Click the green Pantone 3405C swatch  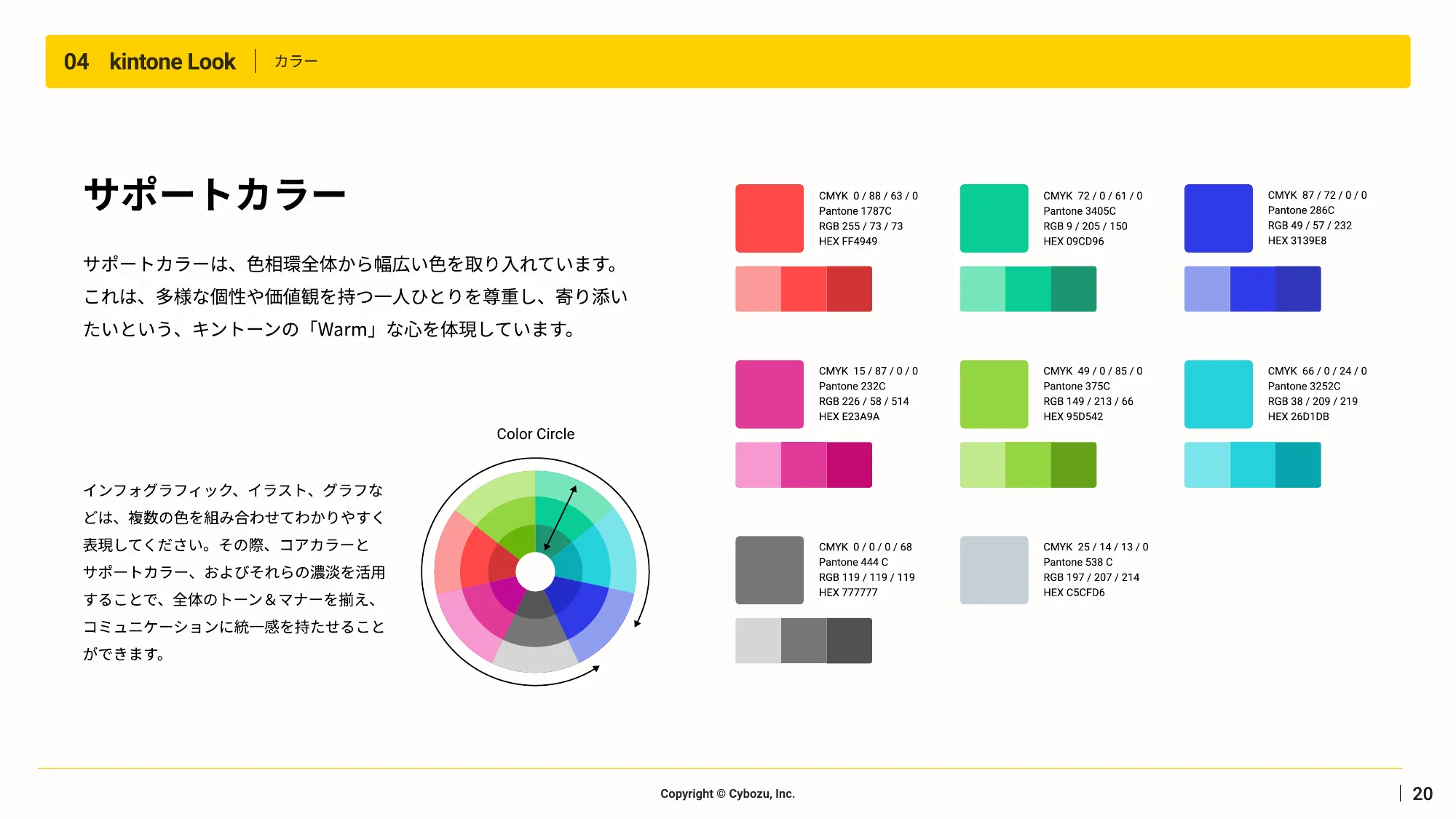[x=994, y=218]
